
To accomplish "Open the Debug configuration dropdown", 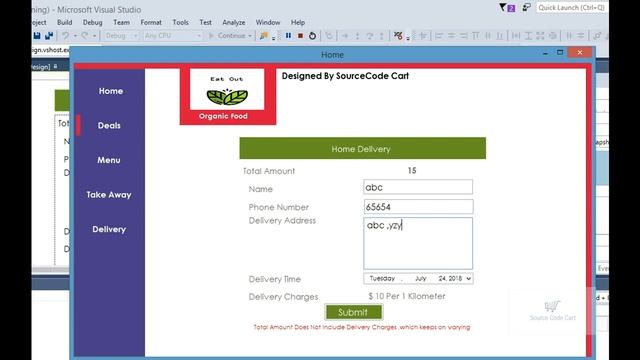I will 121,36.
